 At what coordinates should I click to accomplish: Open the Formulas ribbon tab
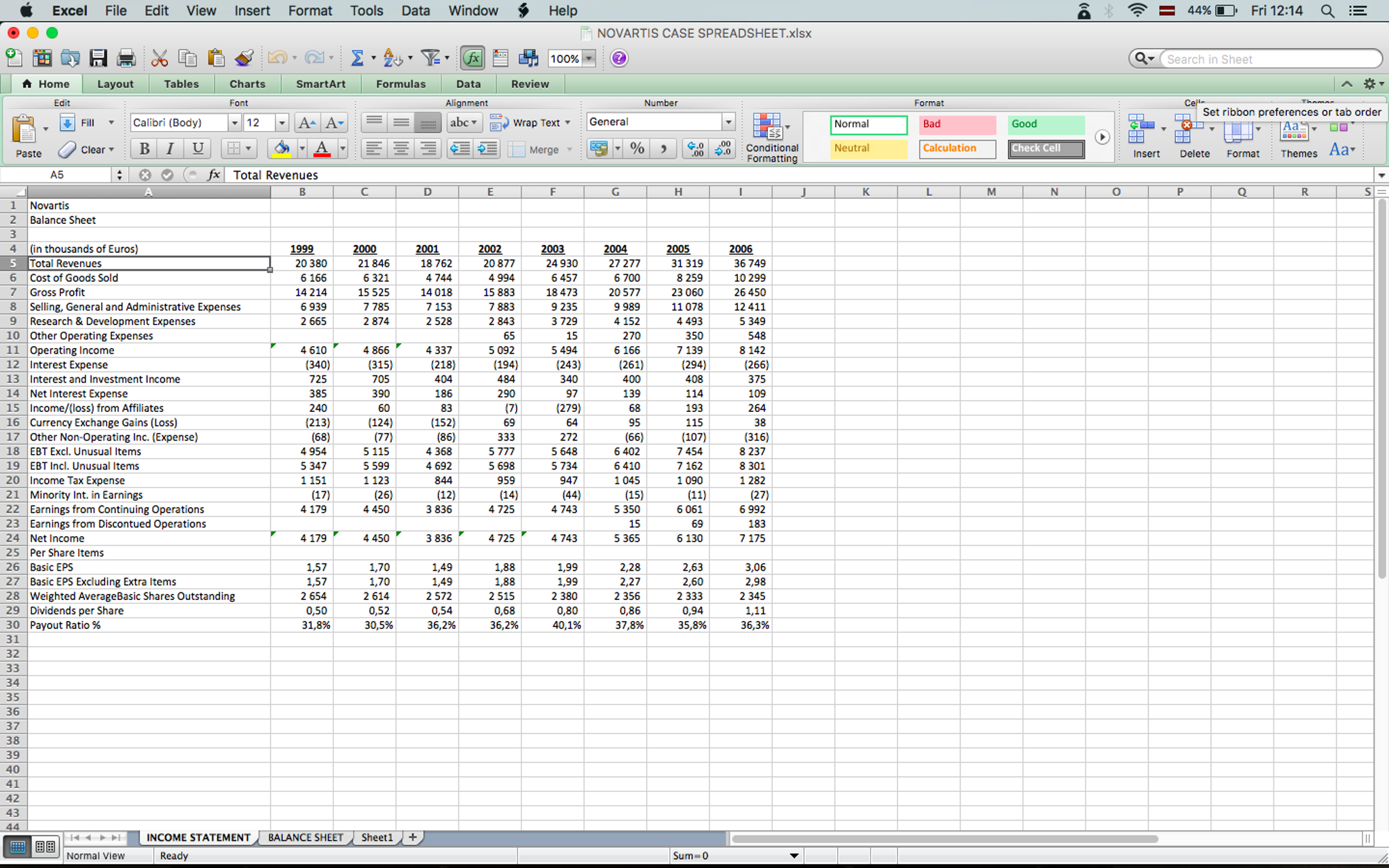(x=401, y=84)
